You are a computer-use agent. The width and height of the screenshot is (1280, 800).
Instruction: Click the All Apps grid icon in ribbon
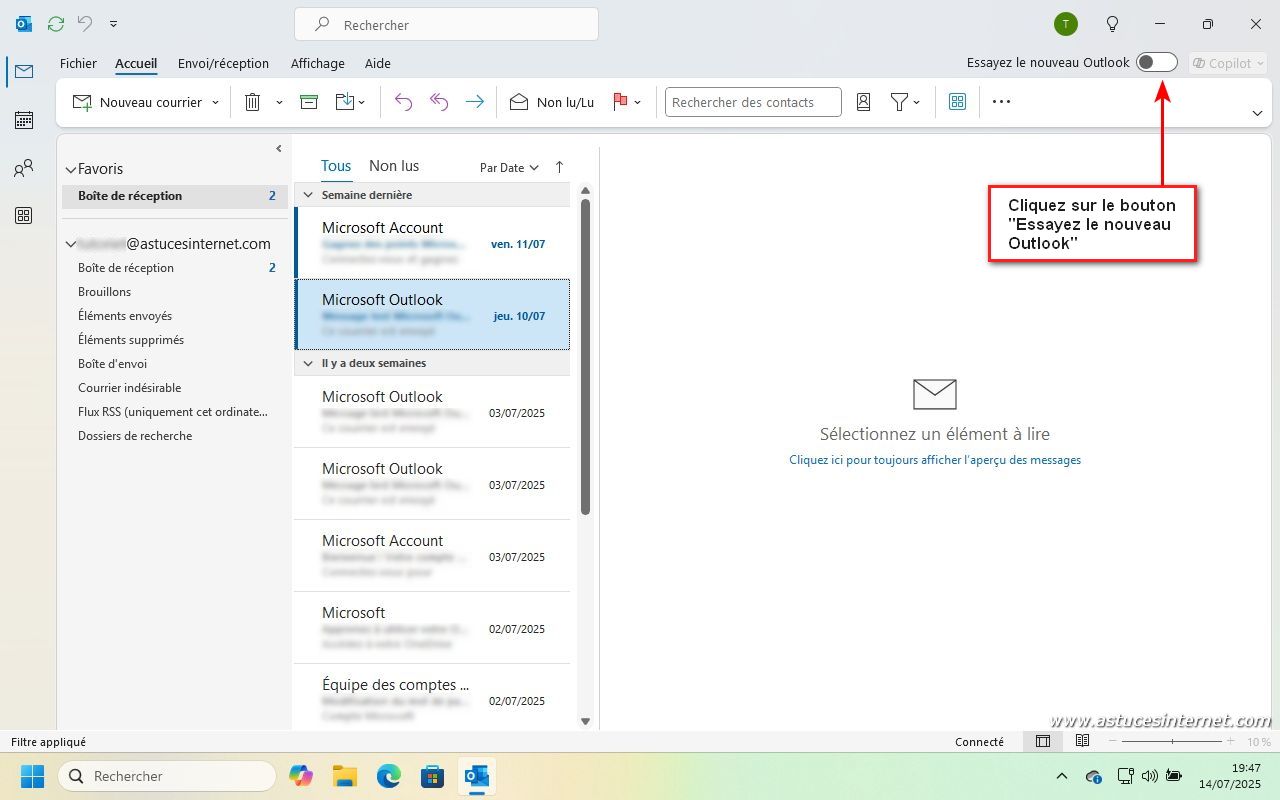(x=957, y=102)
